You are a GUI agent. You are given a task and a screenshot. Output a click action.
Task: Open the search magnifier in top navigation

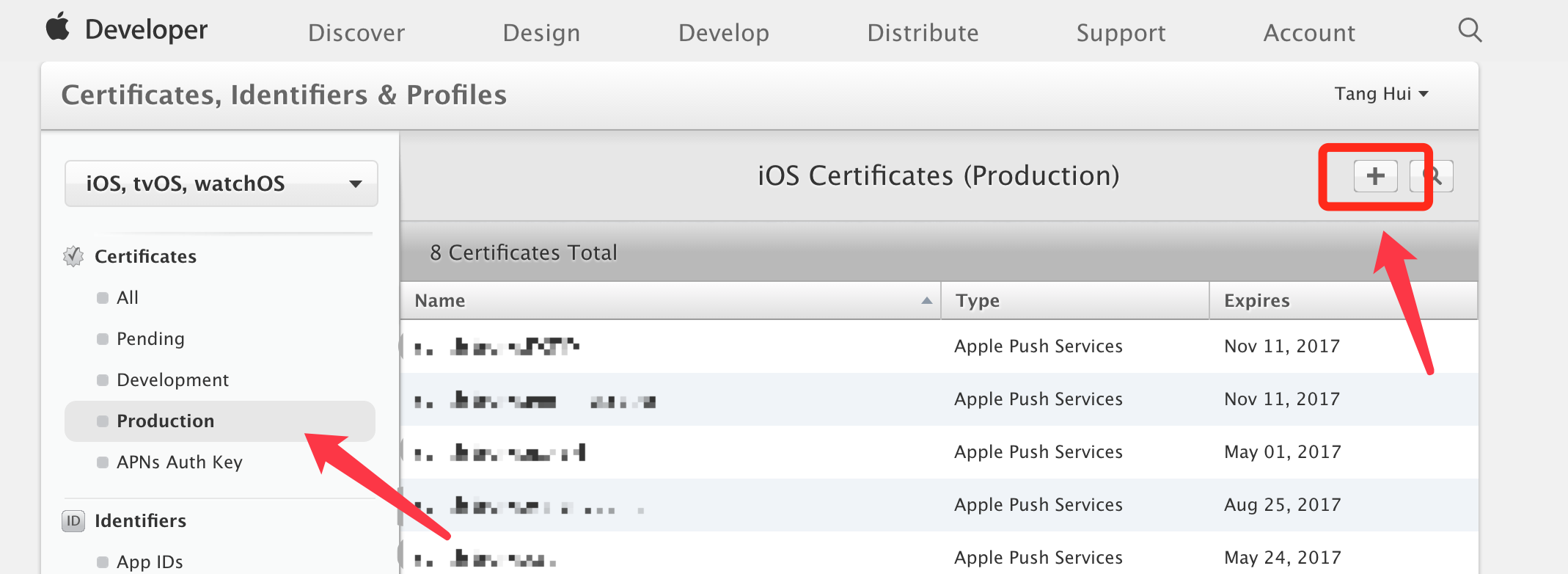(1470, 31)
